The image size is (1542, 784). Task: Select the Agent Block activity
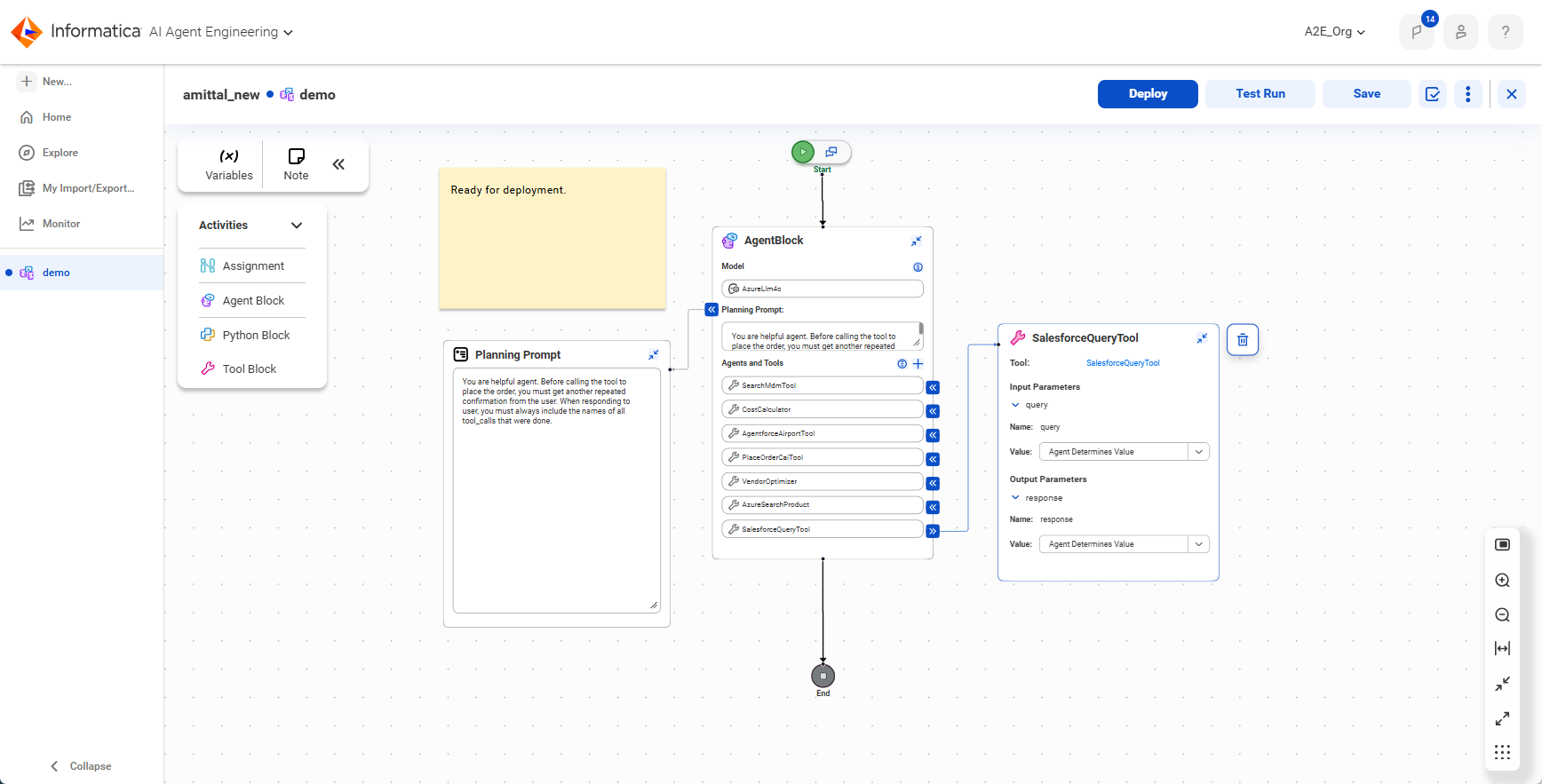[x=252, y=301]
